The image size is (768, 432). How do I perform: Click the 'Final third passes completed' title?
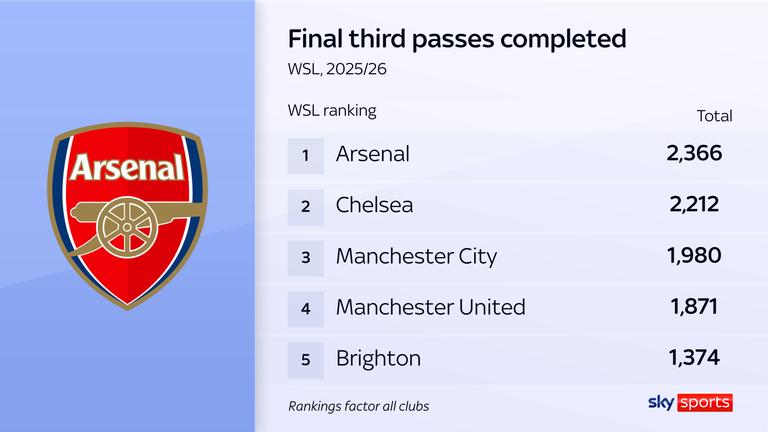[x=457, y=39]
